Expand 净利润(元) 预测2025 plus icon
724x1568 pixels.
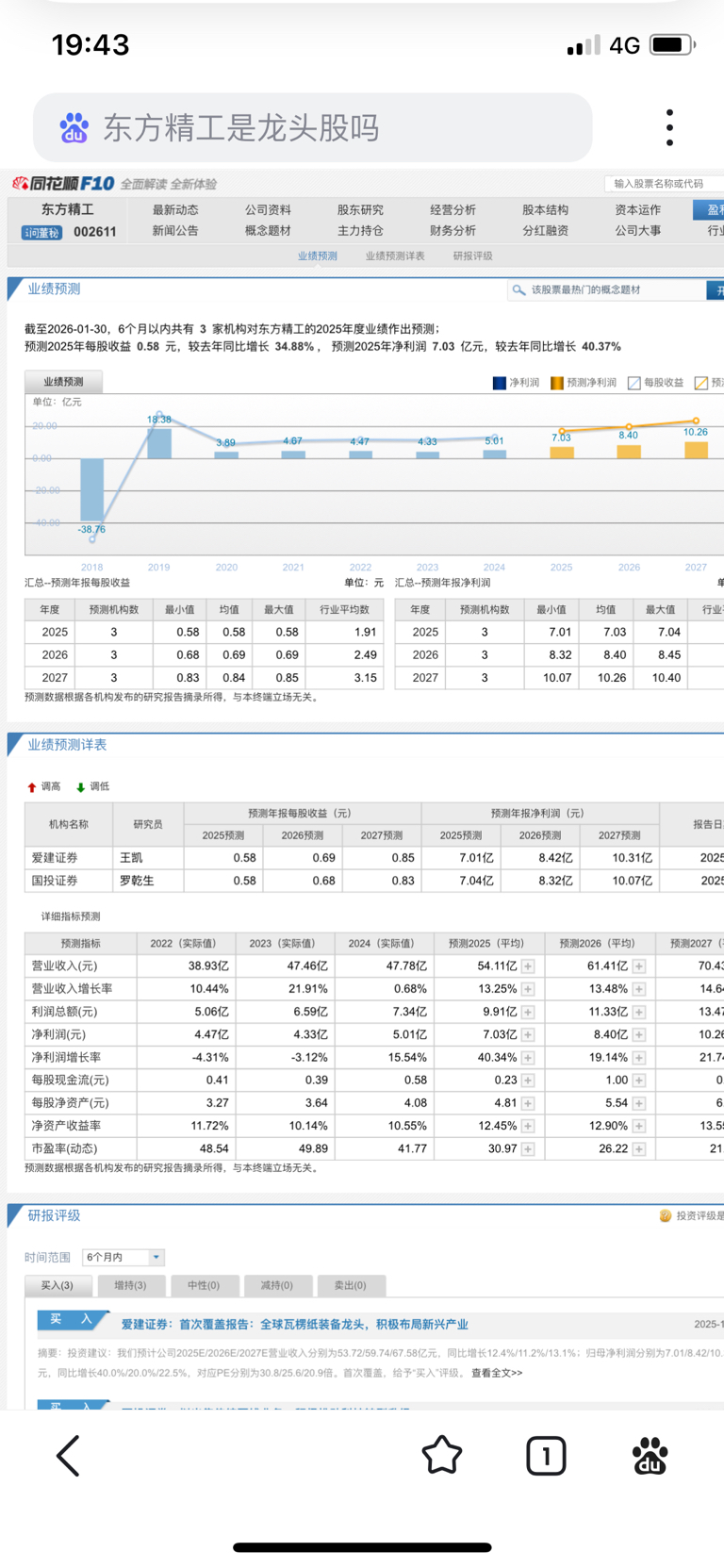click(528, 1034)
